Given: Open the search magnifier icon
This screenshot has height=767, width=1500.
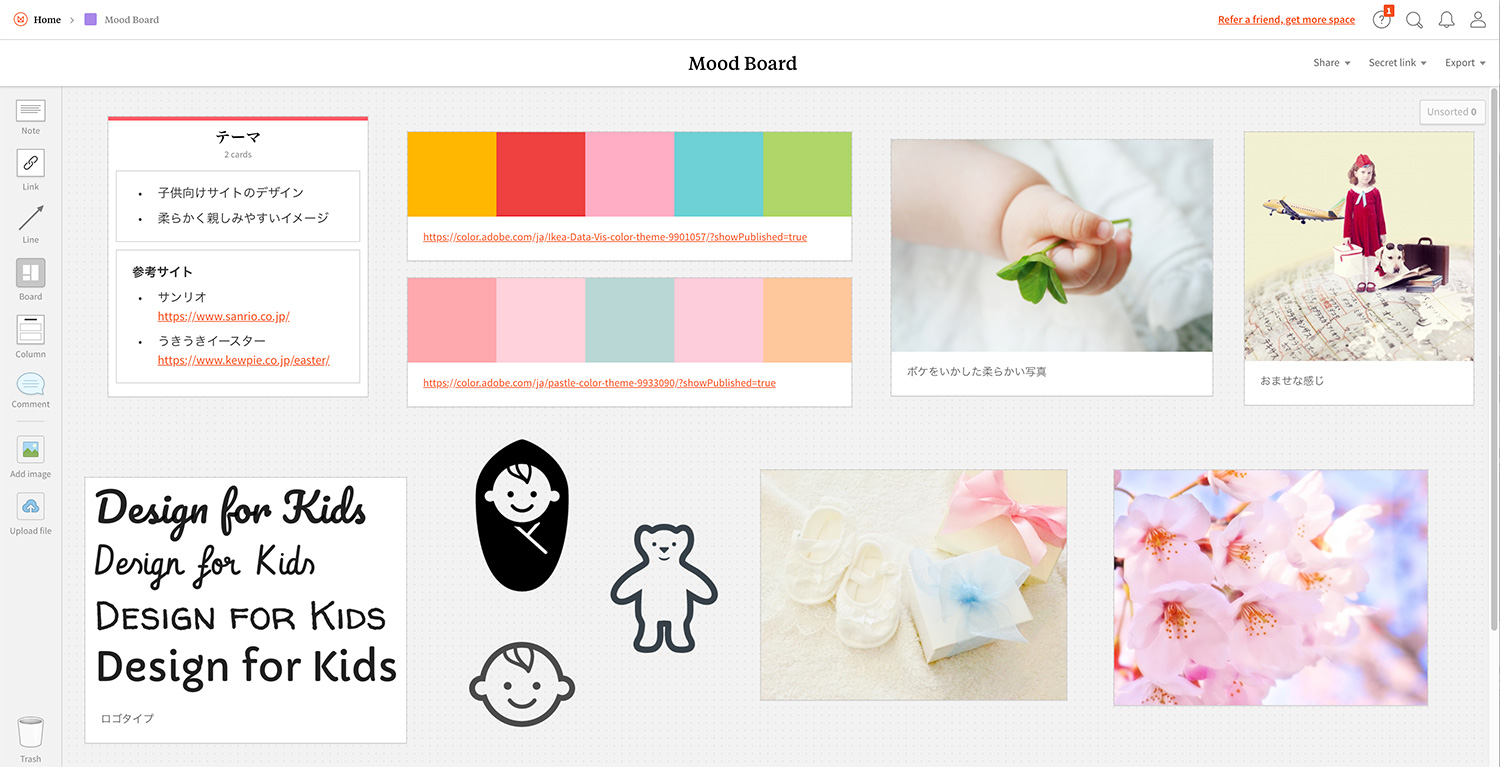Looking at the screenshot, I should click(x=1414, y=20).
